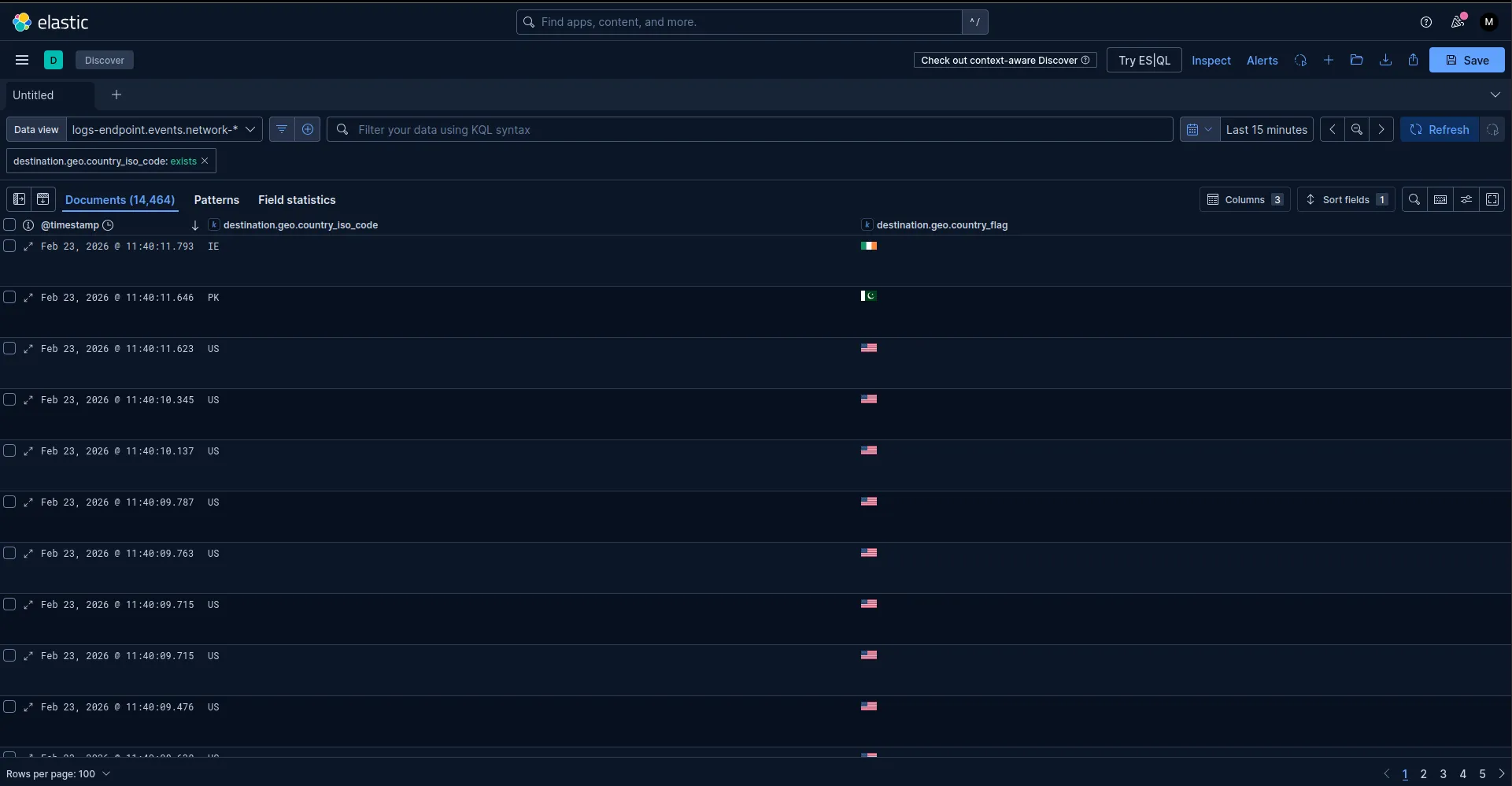
Task: Click Check out context-aware Discover badge
Action: [x=1005, y=60]
